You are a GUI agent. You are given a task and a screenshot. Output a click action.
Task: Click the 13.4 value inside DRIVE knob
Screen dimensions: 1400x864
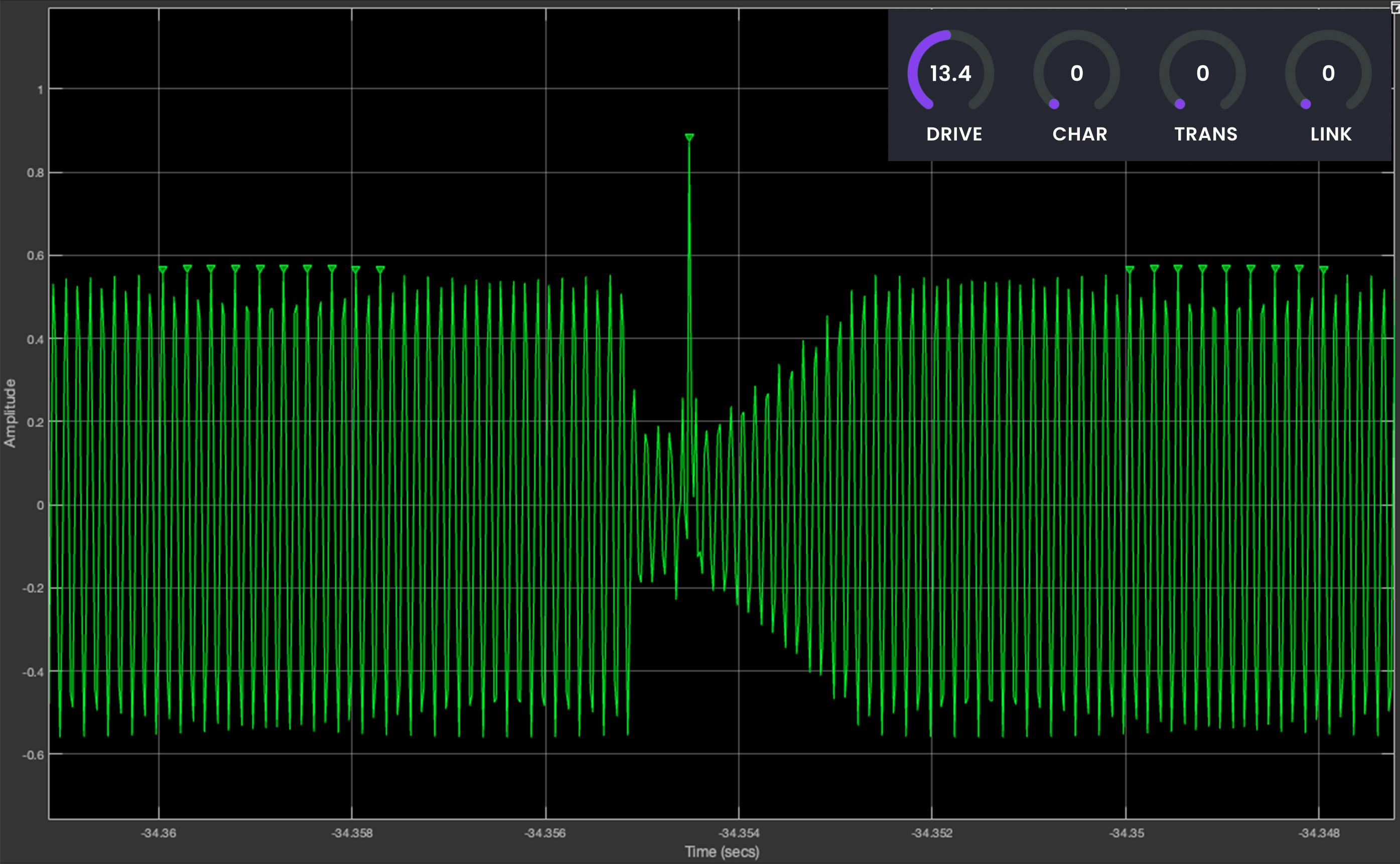950,73
